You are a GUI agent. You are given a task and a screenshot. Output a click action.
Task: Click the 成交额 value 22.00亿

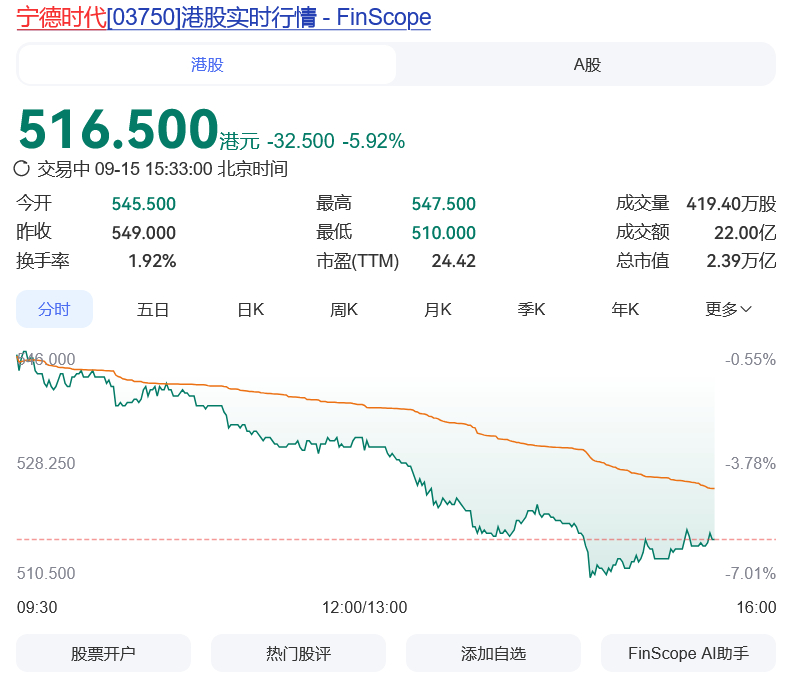745,232
